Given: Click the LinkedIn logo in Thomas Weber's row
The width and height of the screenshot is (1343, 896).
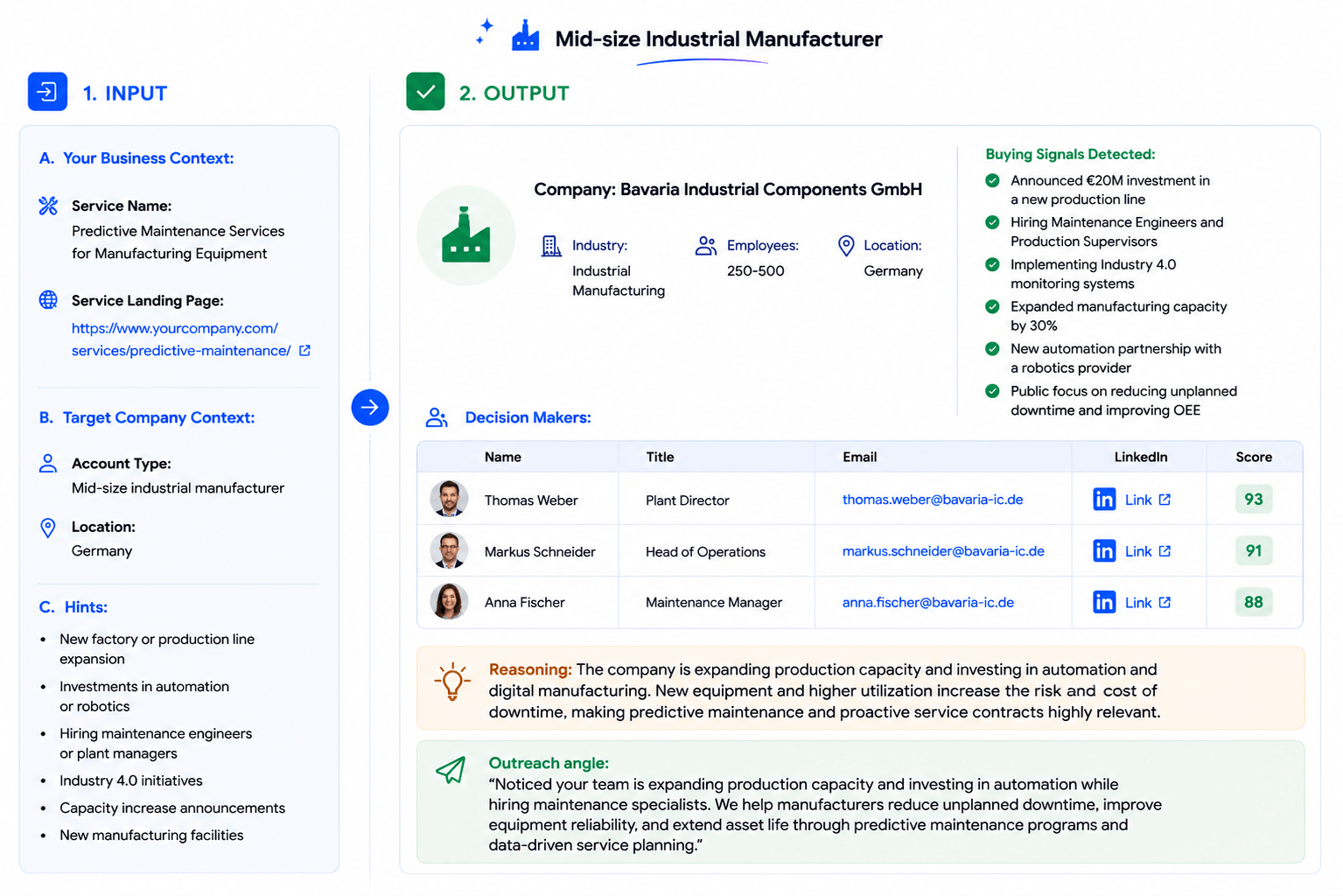Looking at the screenshot, I should (x=1104, y=500).
